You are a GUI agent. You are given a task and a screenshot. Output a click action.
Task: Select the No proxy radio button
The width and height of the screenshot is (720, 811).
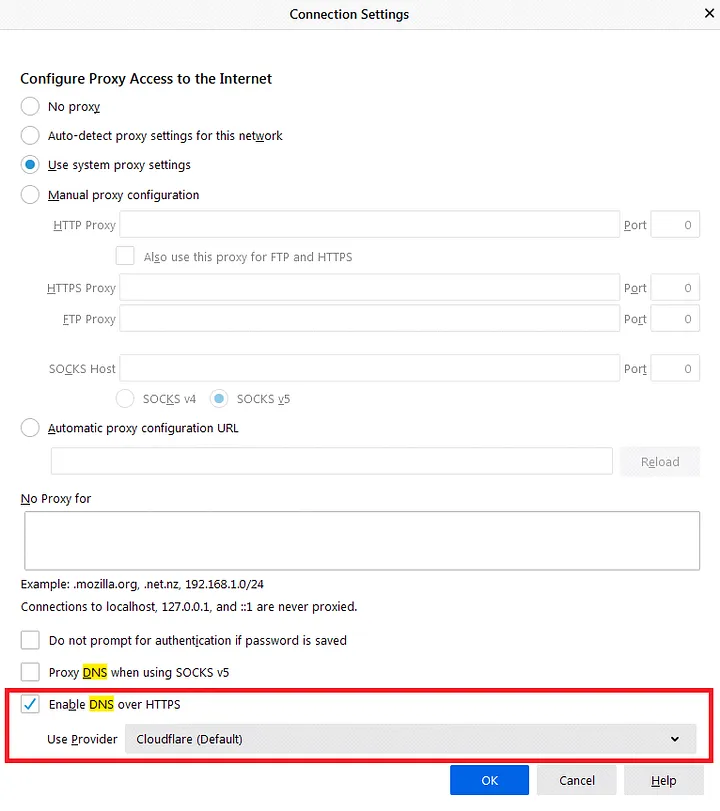30,106
